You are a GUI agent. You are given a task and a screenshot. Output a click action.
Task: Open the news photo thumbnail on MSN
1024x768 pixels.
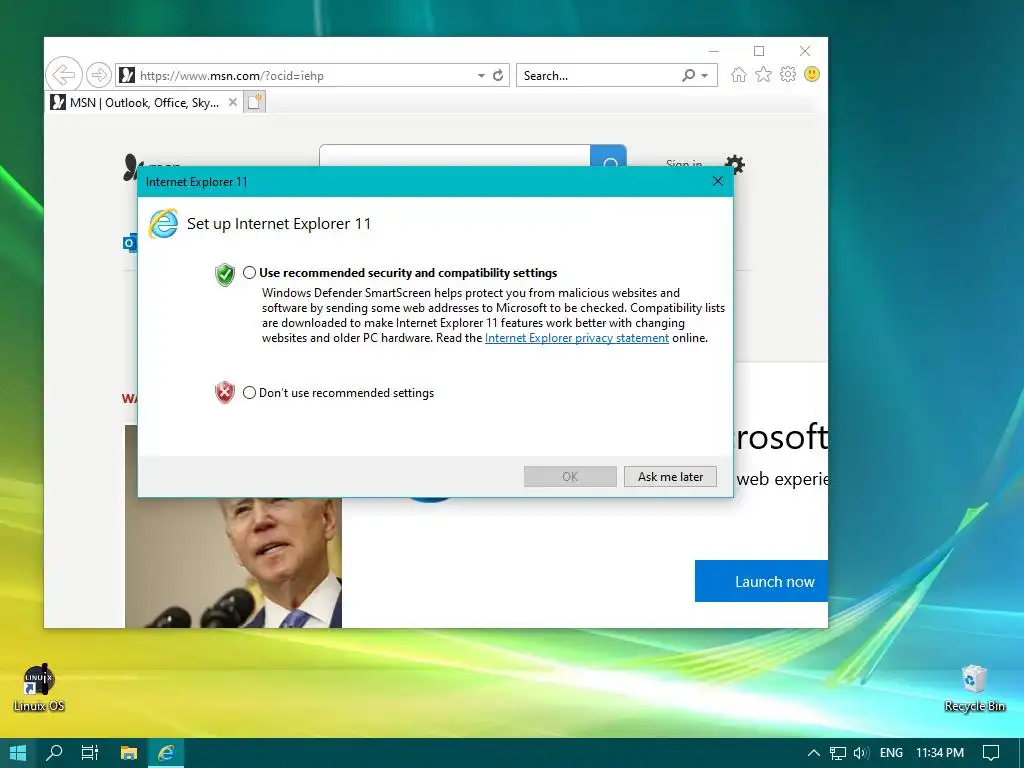pyautogui.click(x=233, y=562)
